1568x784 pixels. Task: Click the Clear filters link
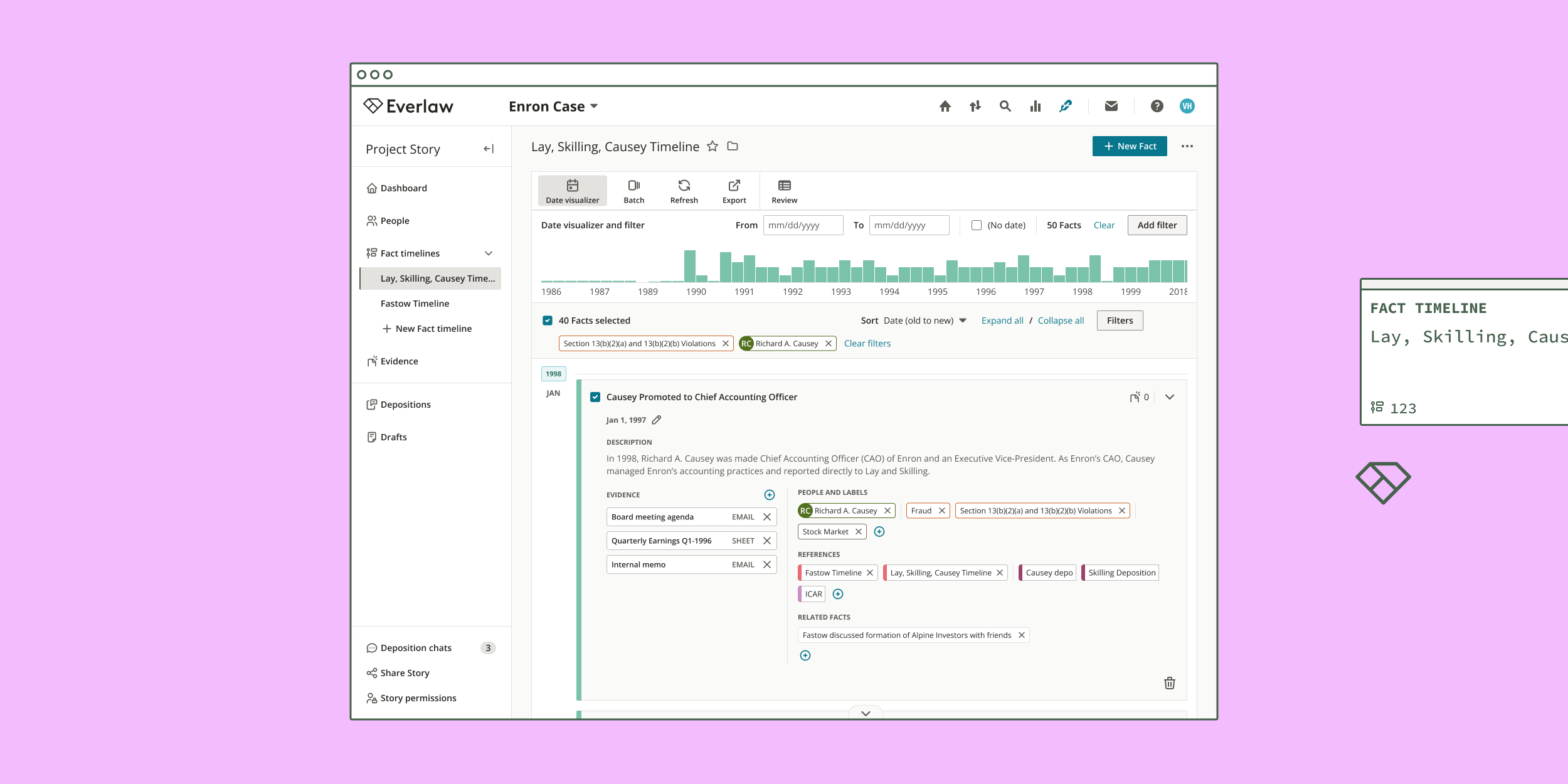coord(867,344)
